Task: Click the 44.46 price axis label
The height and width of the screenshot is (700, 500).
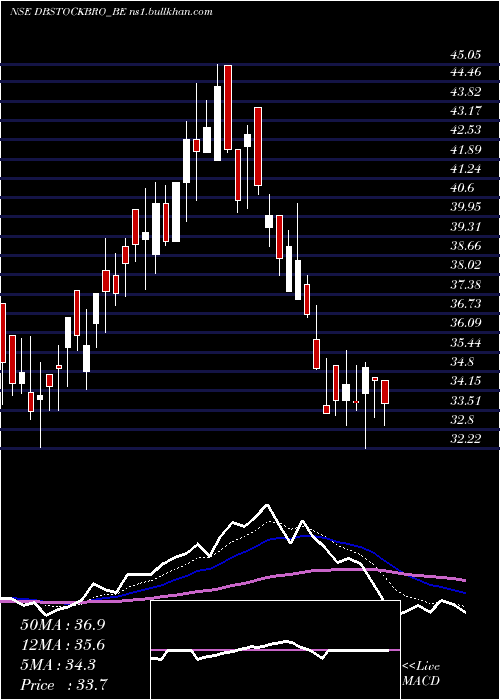Action: 465,72
